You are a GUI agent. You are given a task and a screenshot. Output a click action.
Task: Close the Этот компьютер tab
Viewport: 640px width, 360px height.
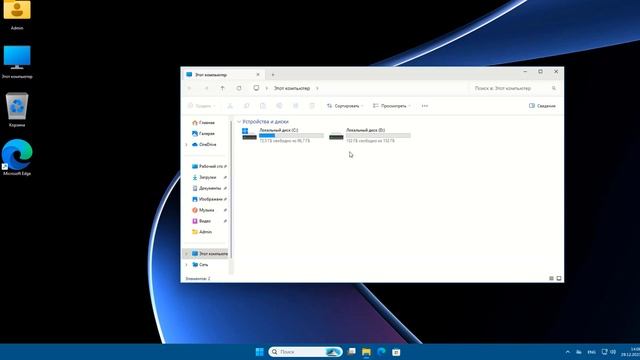click(258, 75)
